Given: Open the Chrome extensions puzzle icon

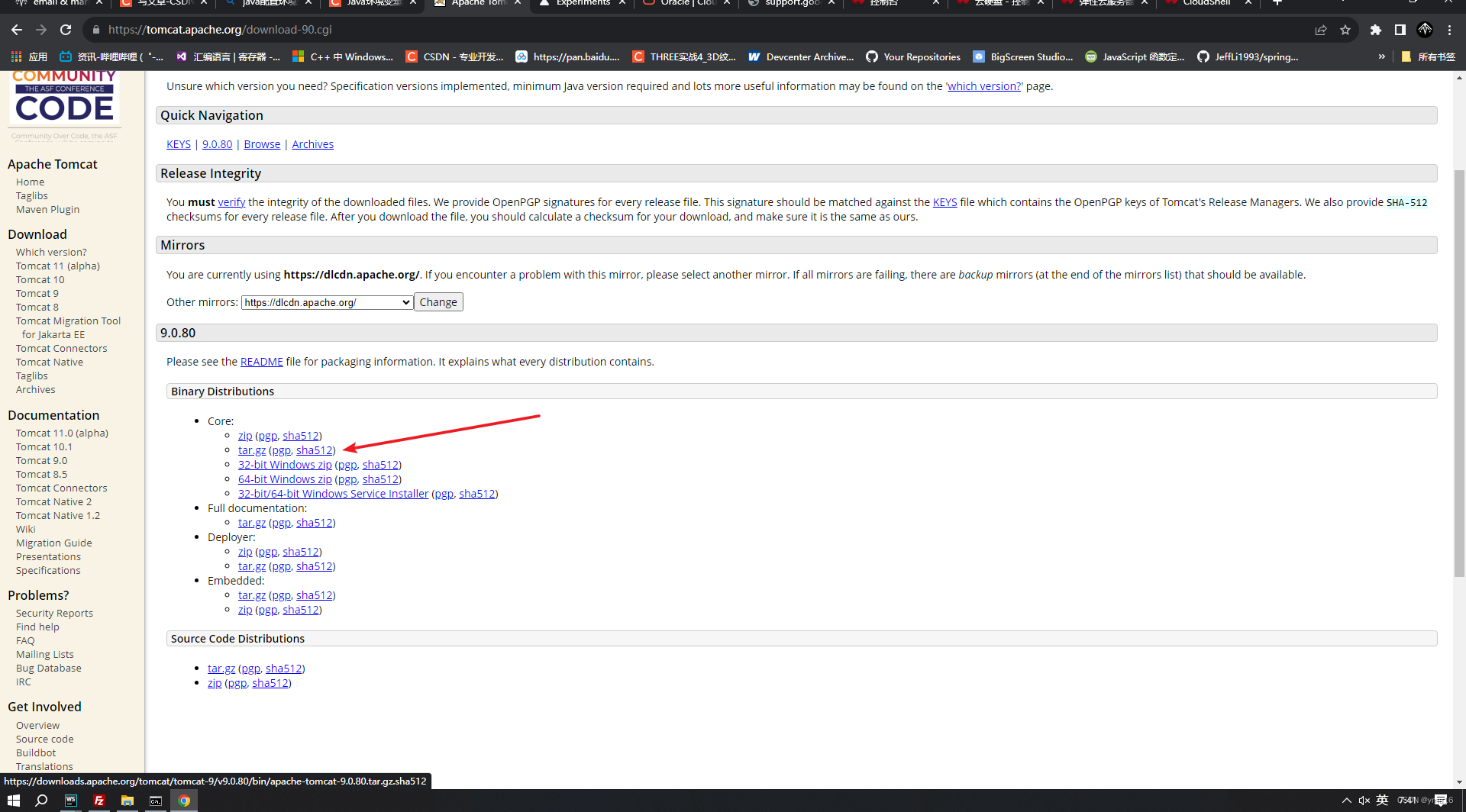Looking at the screenshot, I should point(1376,30).
